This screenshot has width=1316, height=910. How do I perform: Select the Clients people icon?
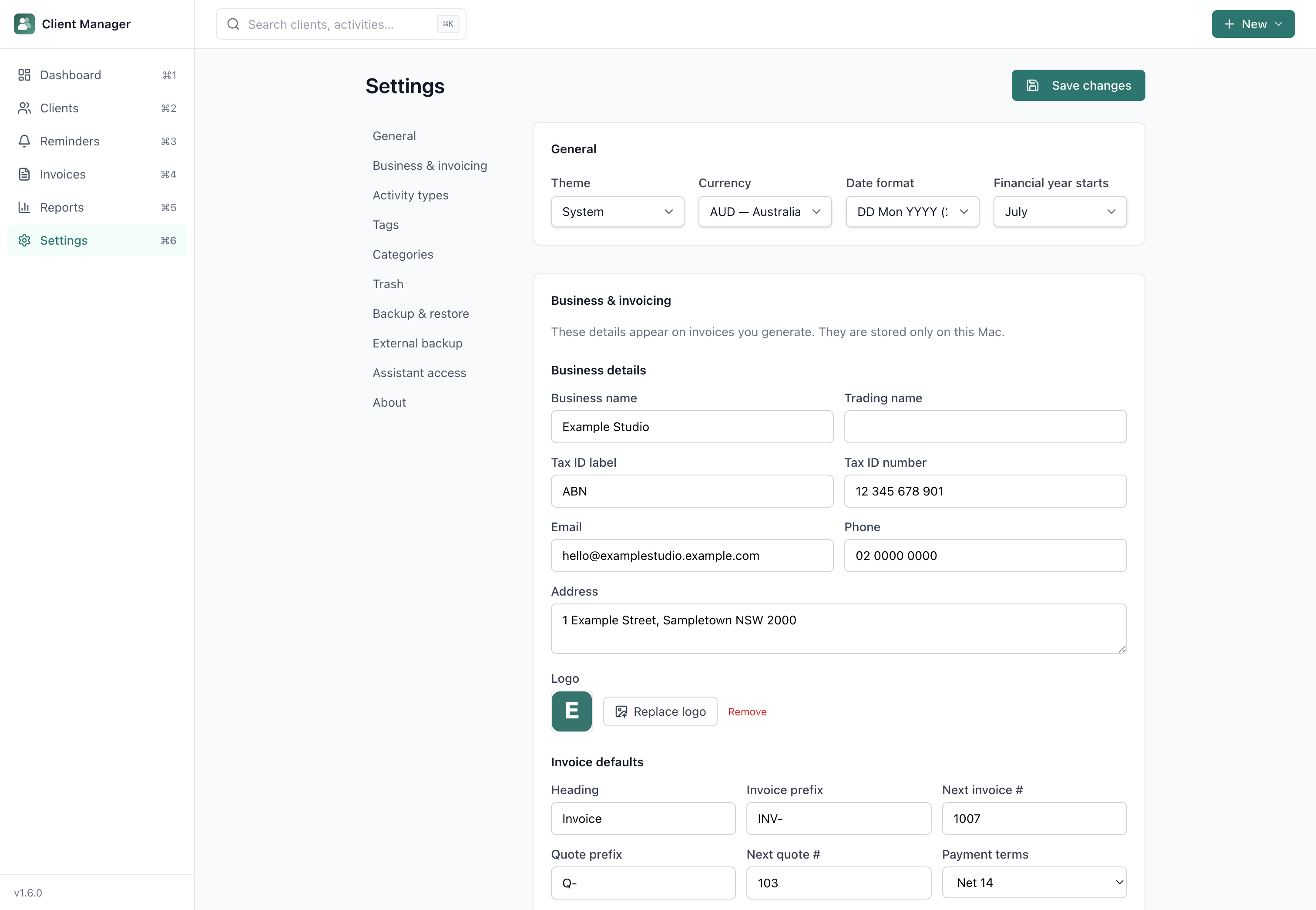(24, 108)
